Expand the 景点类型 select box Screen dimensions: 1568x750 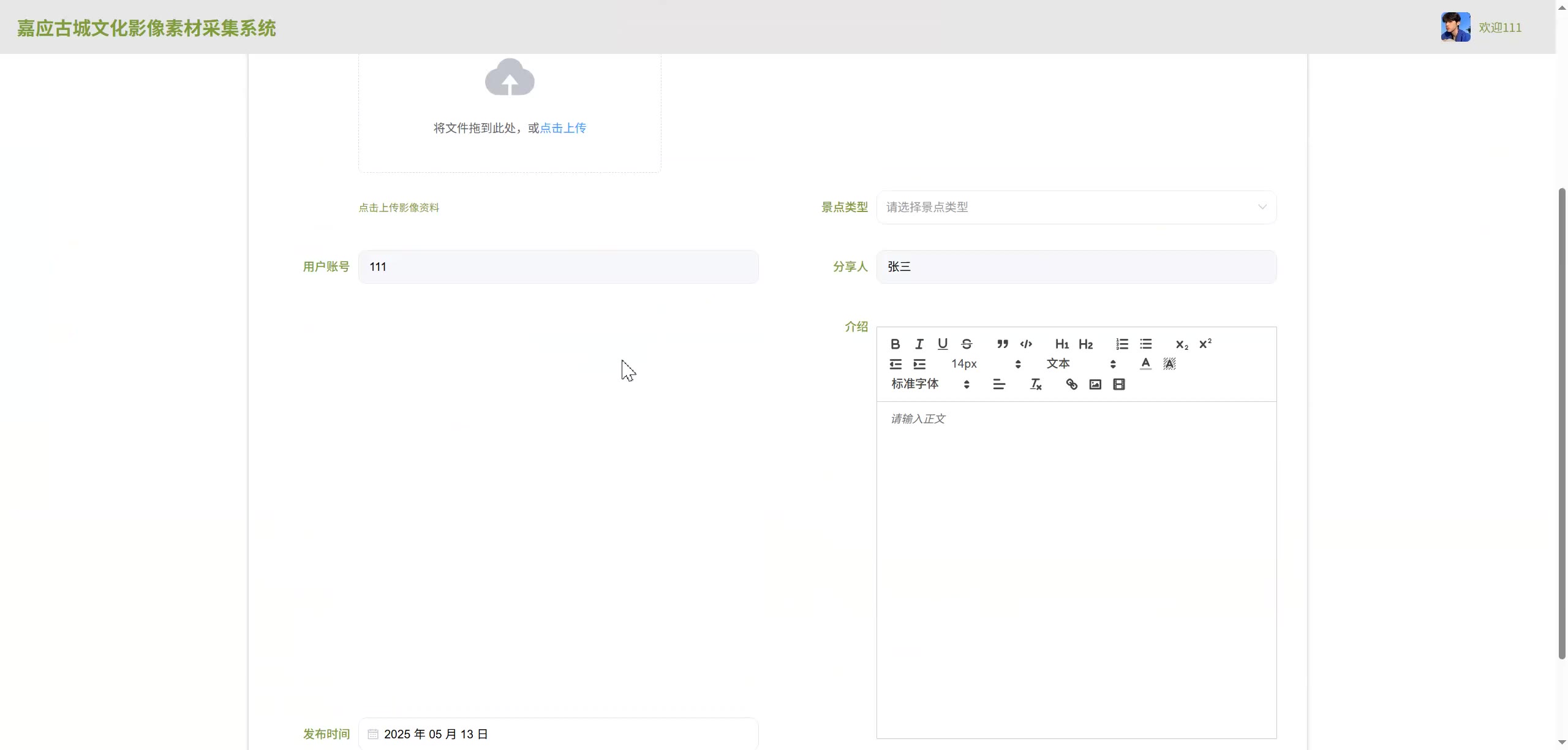point(1076,207)
